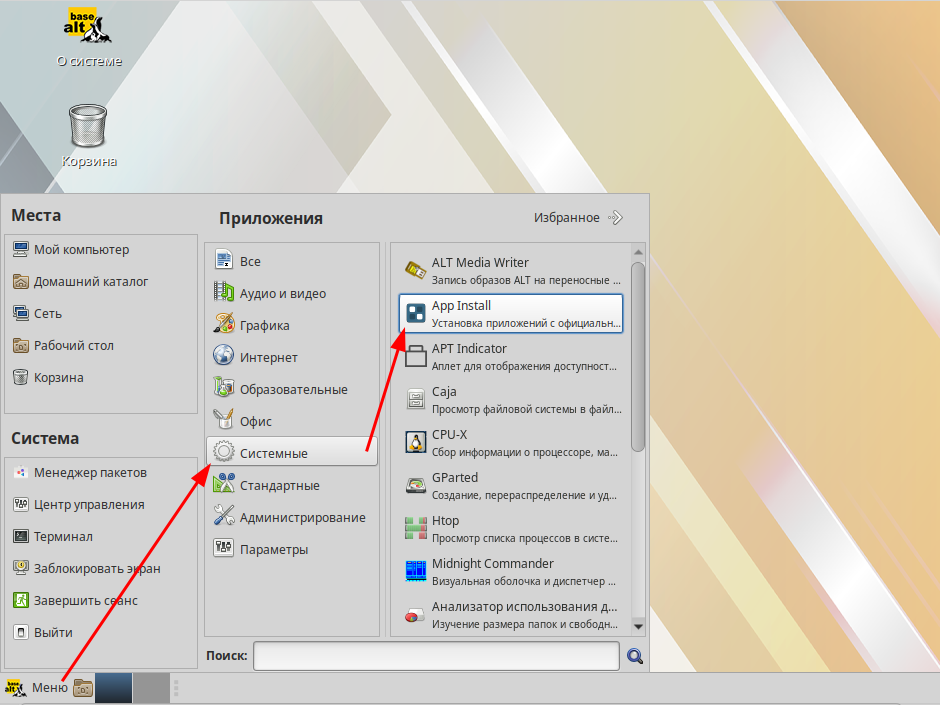The width and height of the screenshot is (940, 705).
Task: Click the Все category icon
Action: pos(224,260)
